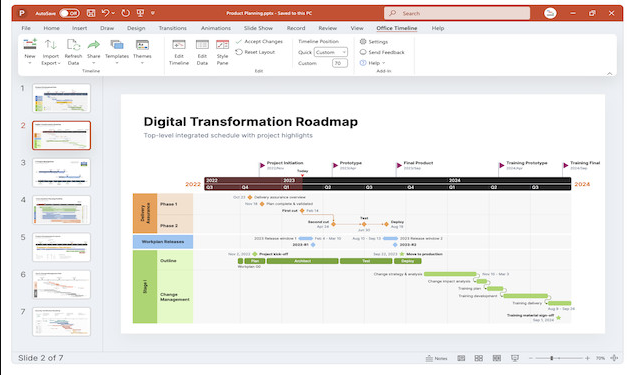636x375 pixels.
Task: Select slide 5 thumbnail
Action: (61, 247)
